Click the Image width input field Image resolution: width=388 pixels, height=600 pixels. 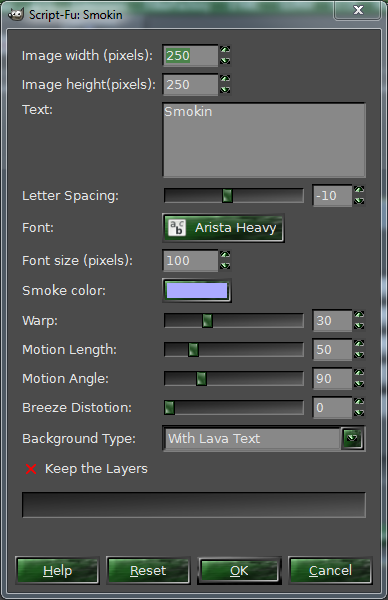click(x=190, y=56)
